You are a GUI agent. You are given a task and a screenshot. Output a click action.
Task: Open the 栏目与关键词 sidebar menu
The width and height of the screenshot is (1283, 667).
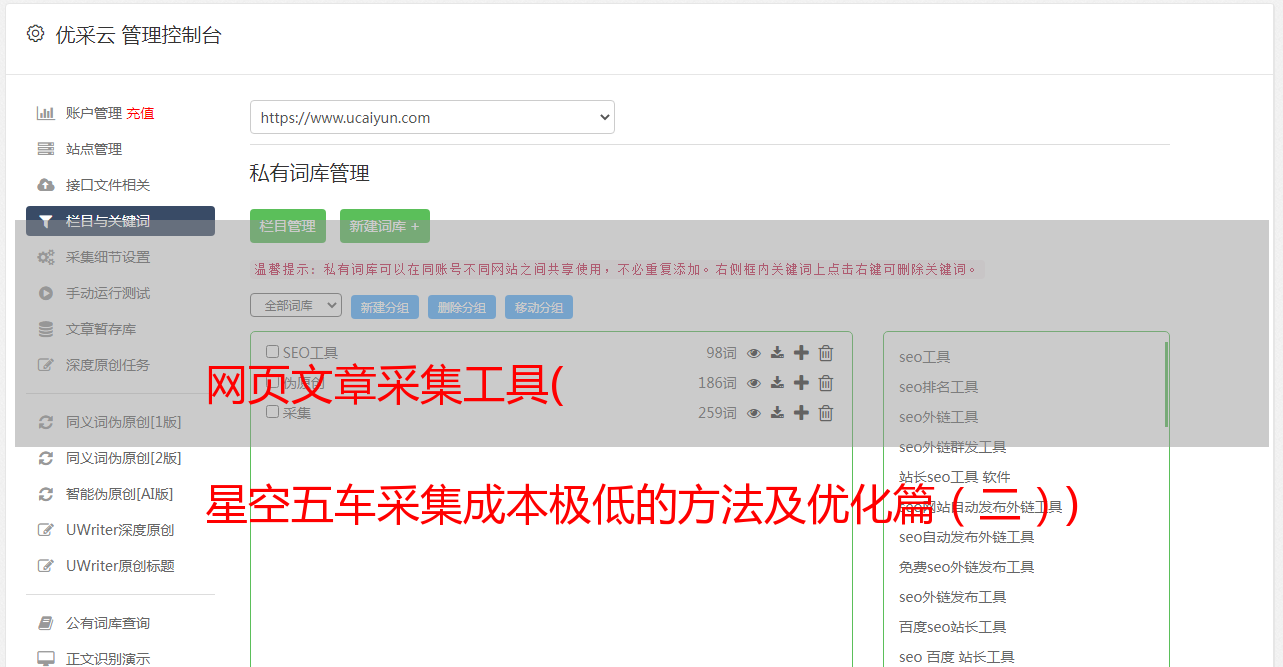[120, 221]
